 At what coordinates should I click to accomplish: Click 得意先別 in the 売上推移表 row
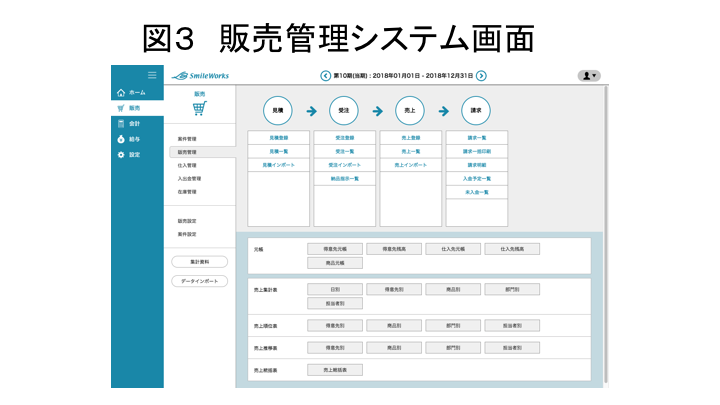tap(335, 348)
